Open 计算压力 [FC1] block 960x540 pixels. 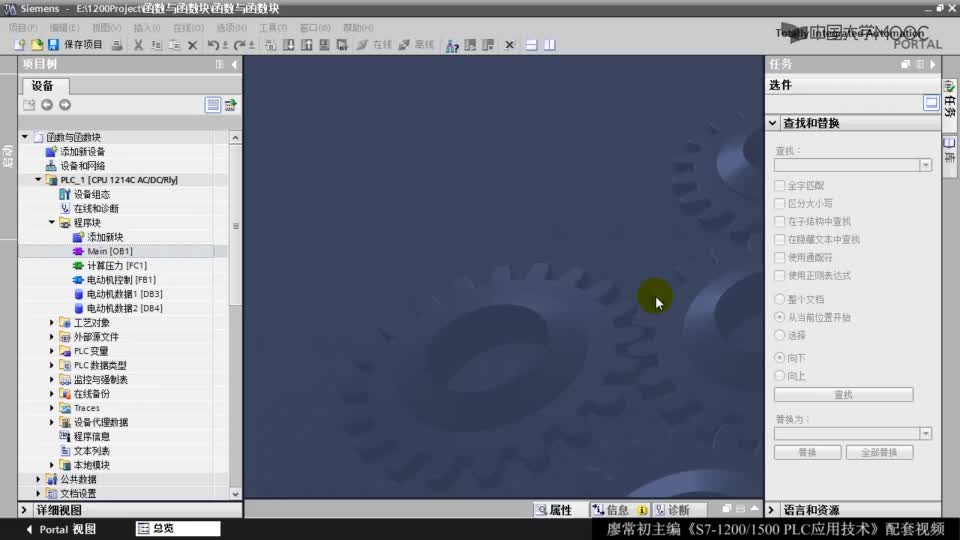pos(116,266)
